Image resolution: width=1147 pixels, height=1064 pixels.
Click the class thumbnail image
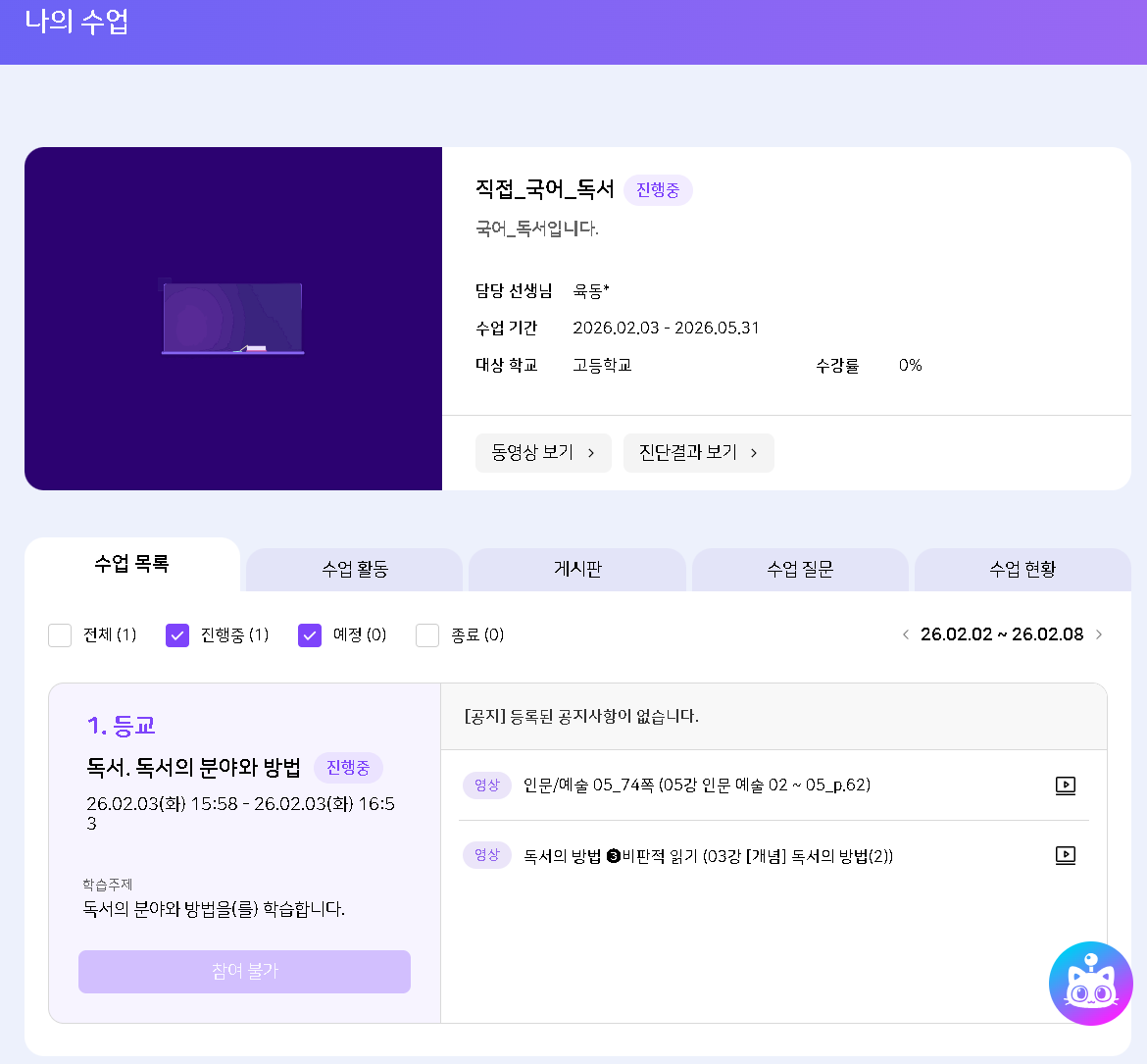click(233, 319)
